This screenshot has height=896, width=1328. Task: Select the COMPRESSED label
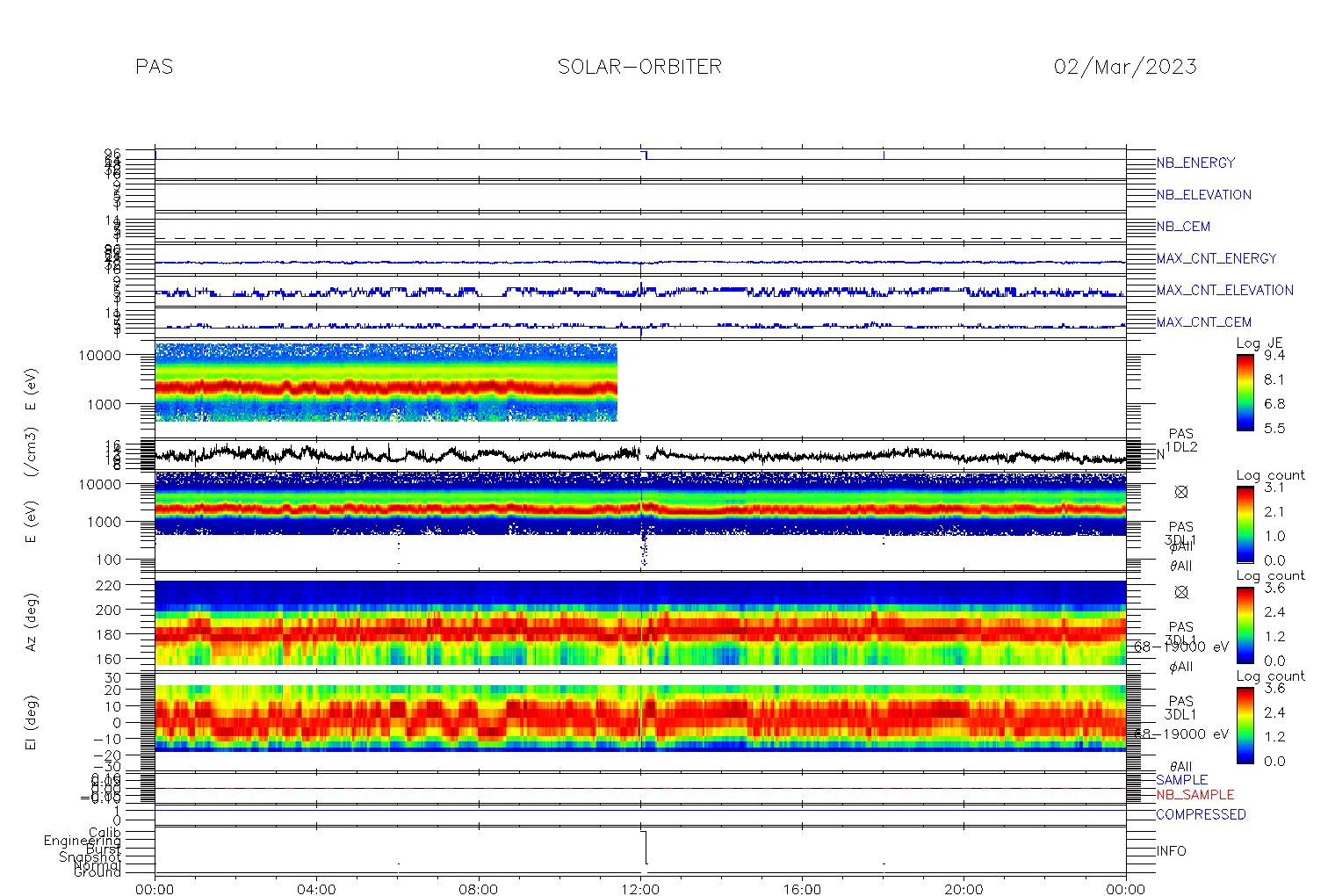click(x=1201, y=815)
